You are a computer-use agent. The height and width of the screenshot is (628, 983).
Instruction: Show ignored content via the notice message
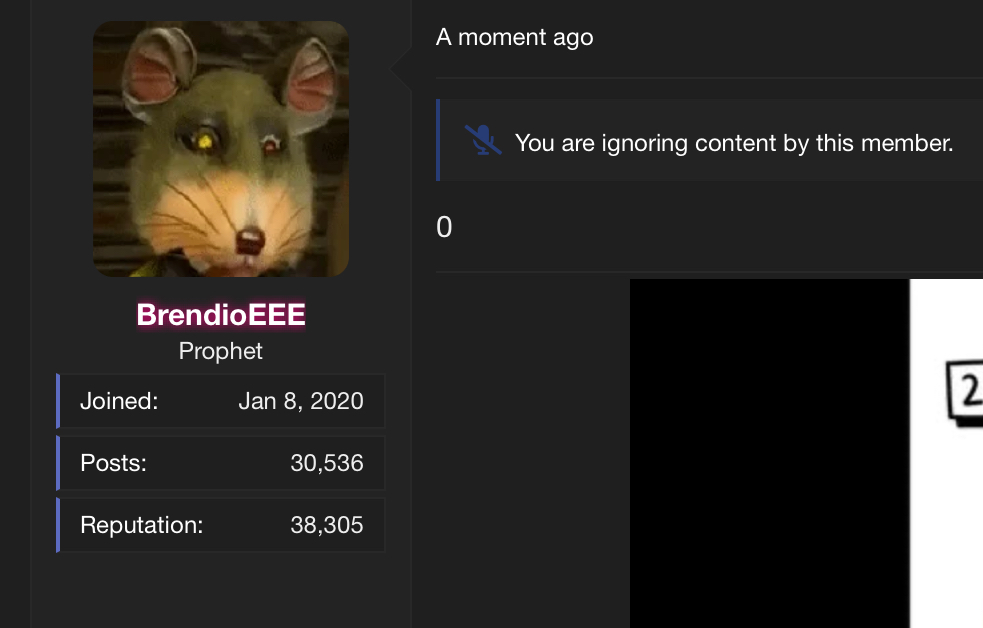[x=733, y=143]
